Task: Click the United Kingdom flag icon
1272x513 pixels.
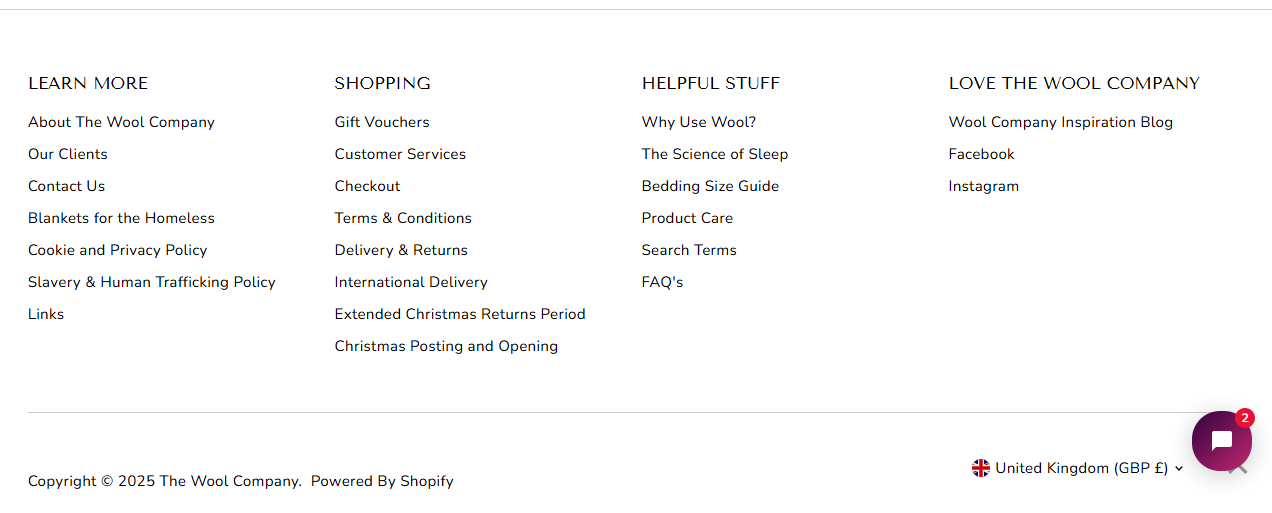Action: [x=980, y=468]
